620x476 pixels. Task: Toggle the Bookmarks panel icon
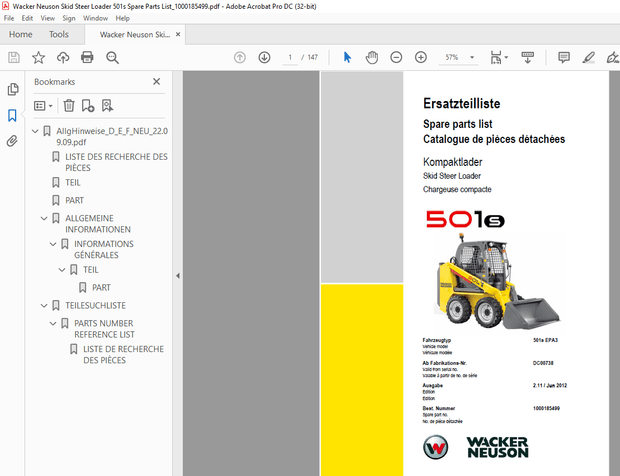tap(12, 115)
